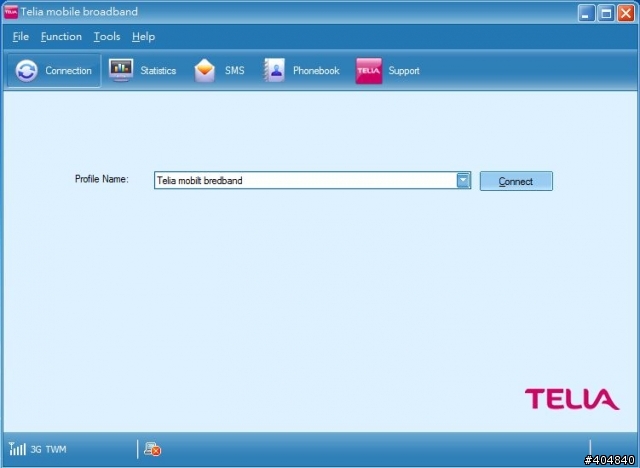
Task: Open SMS via its envelope icon
Action: point(204,71)
